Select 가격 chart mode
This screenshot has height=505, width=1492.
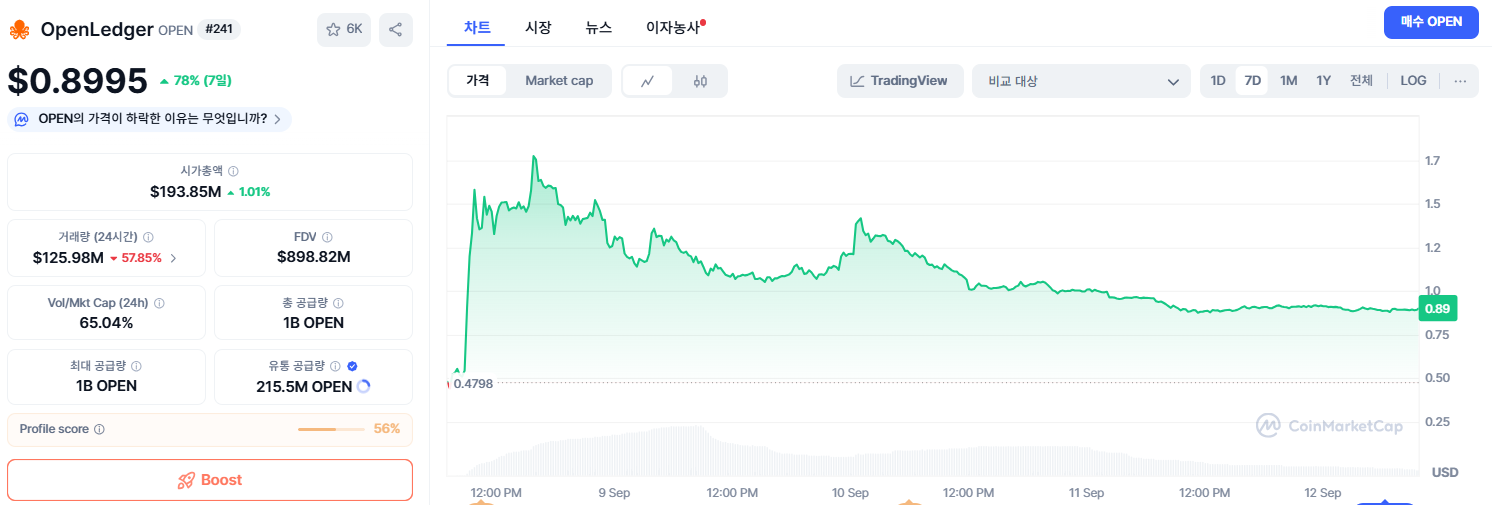point(478,81)
